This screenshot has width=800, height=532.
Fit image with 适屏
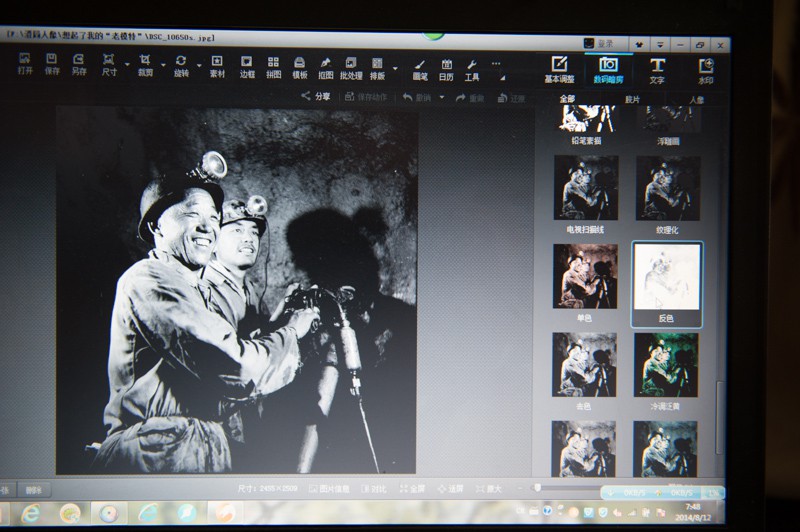click(x=450, y=489)
